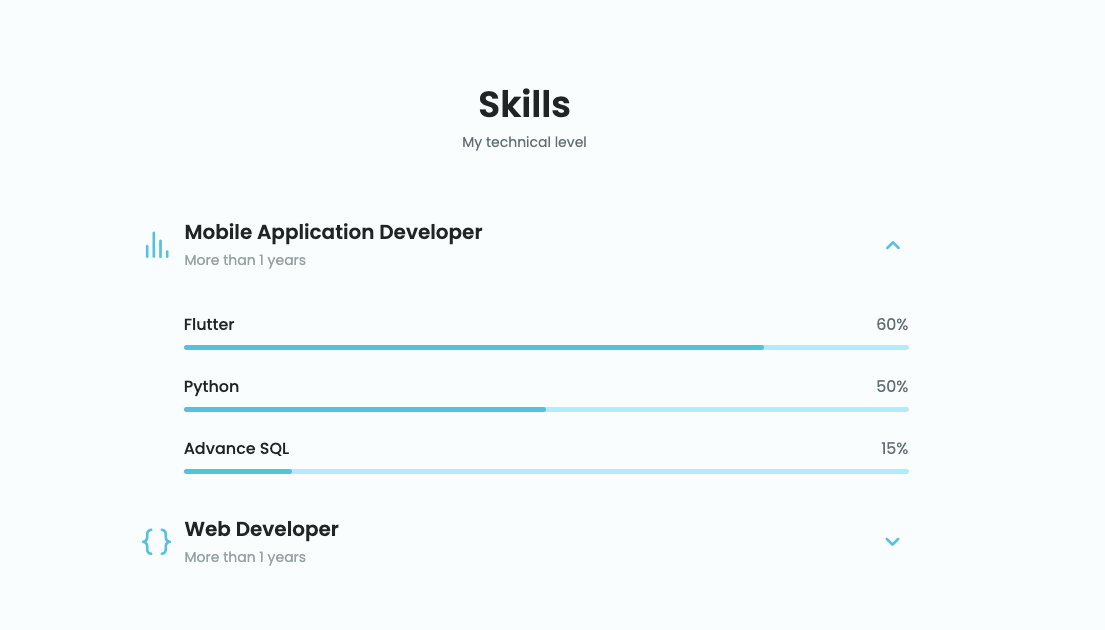Click the Advance SQL progress bar
1105x630 pixels.
[546, 471]
